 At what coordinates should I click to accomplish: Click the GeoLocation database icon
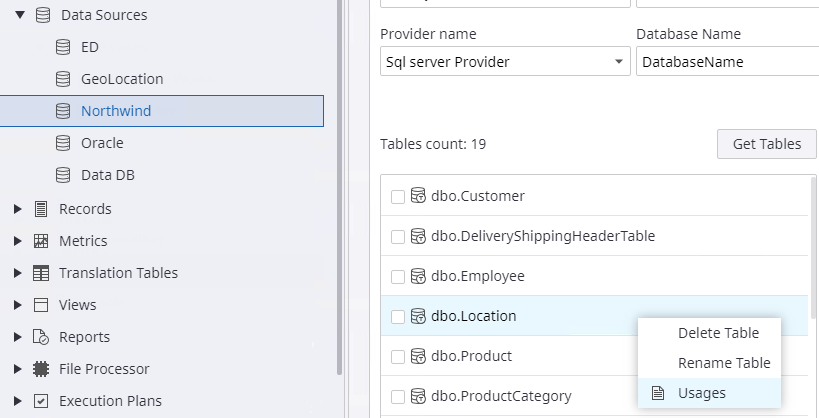click(x=63, y=79)
